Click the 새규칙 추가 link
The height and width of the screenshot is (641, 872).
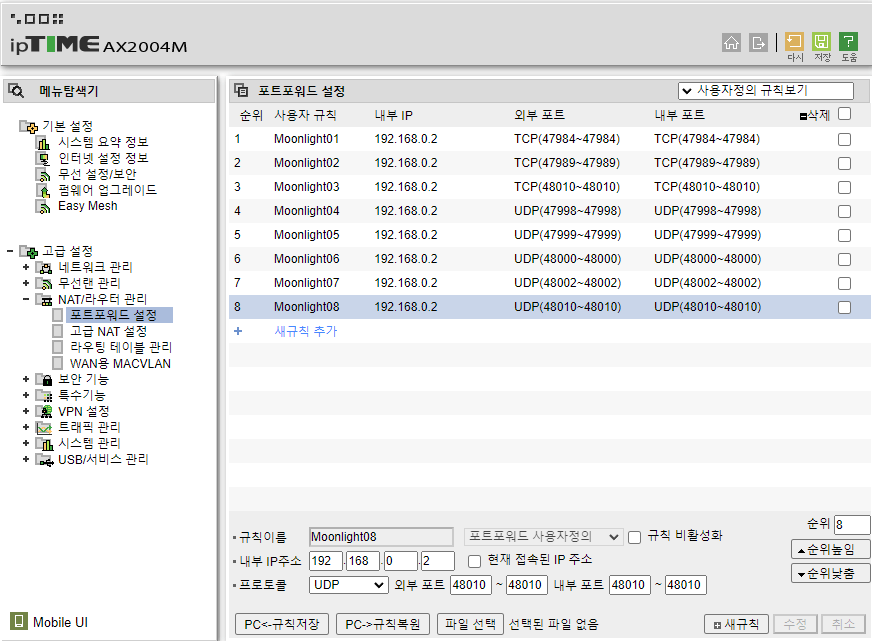[306, 331]
